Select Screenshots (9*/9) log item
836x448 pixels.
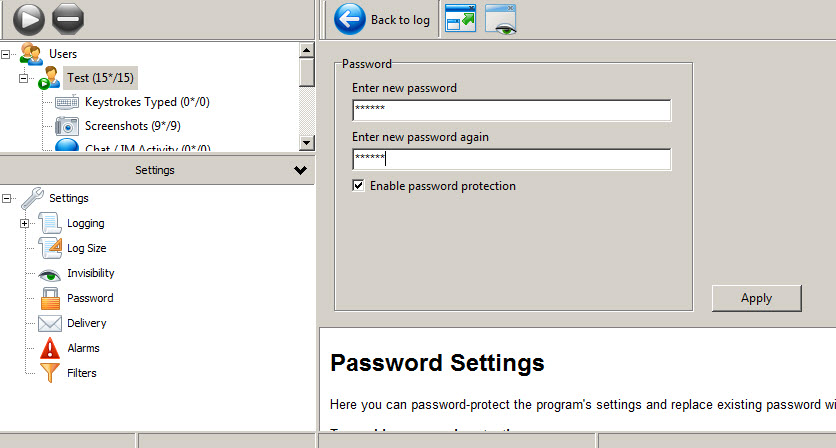coord(132,126)
